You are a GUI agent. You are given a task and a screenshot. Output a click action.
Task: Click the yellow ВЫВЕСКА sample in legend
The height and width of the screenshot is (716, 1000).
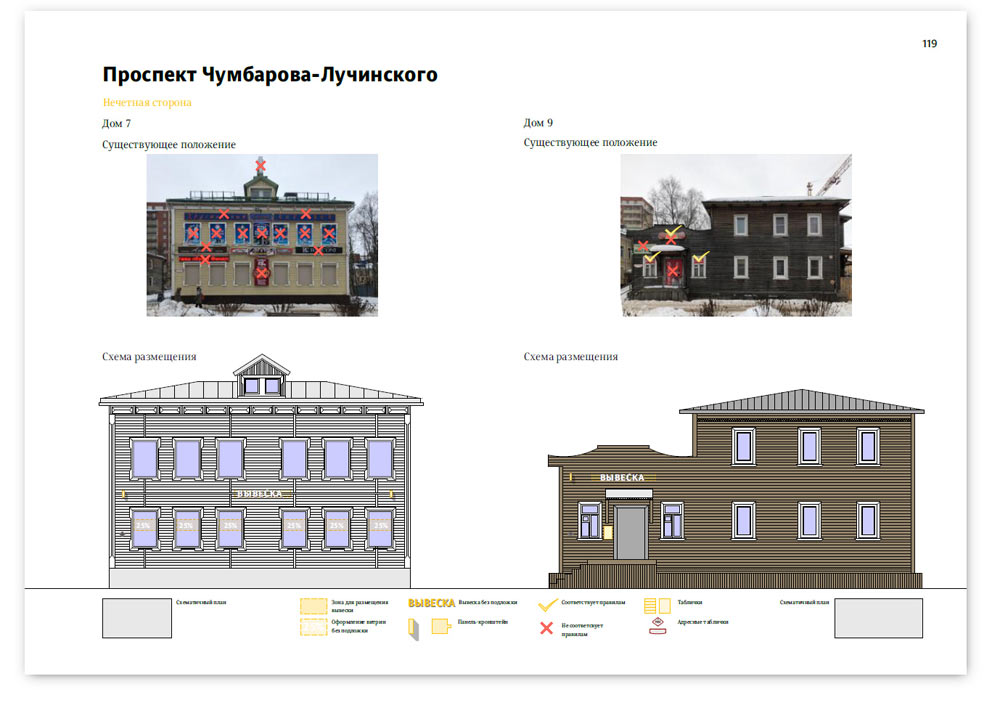pyautogui.click(x=431, y=603)
